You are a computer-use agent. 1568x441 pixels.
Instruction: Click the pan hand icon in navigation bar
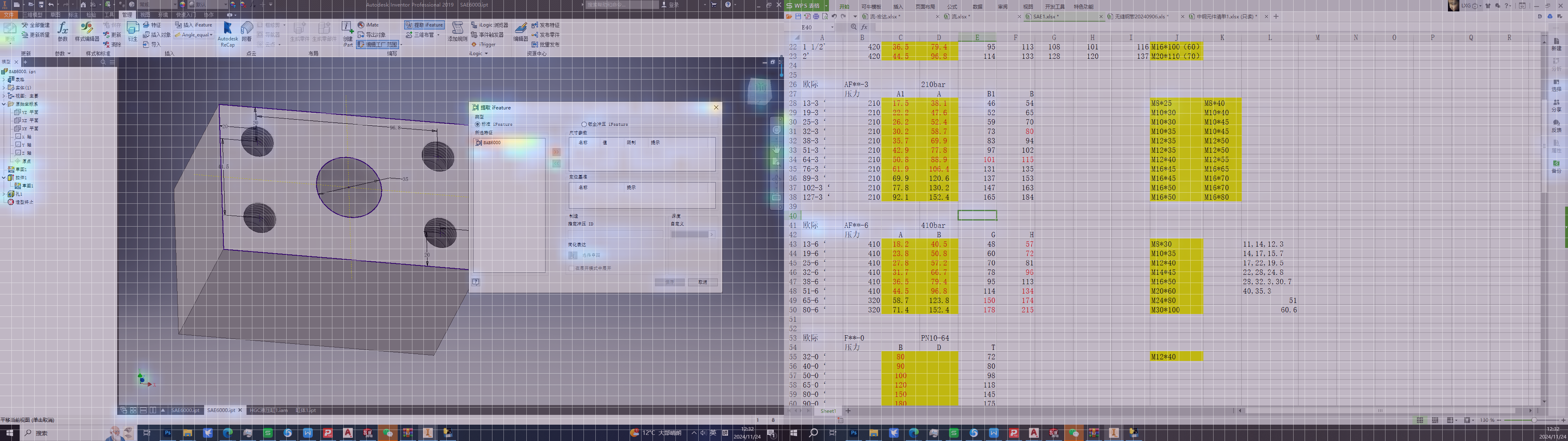point(776,149)
